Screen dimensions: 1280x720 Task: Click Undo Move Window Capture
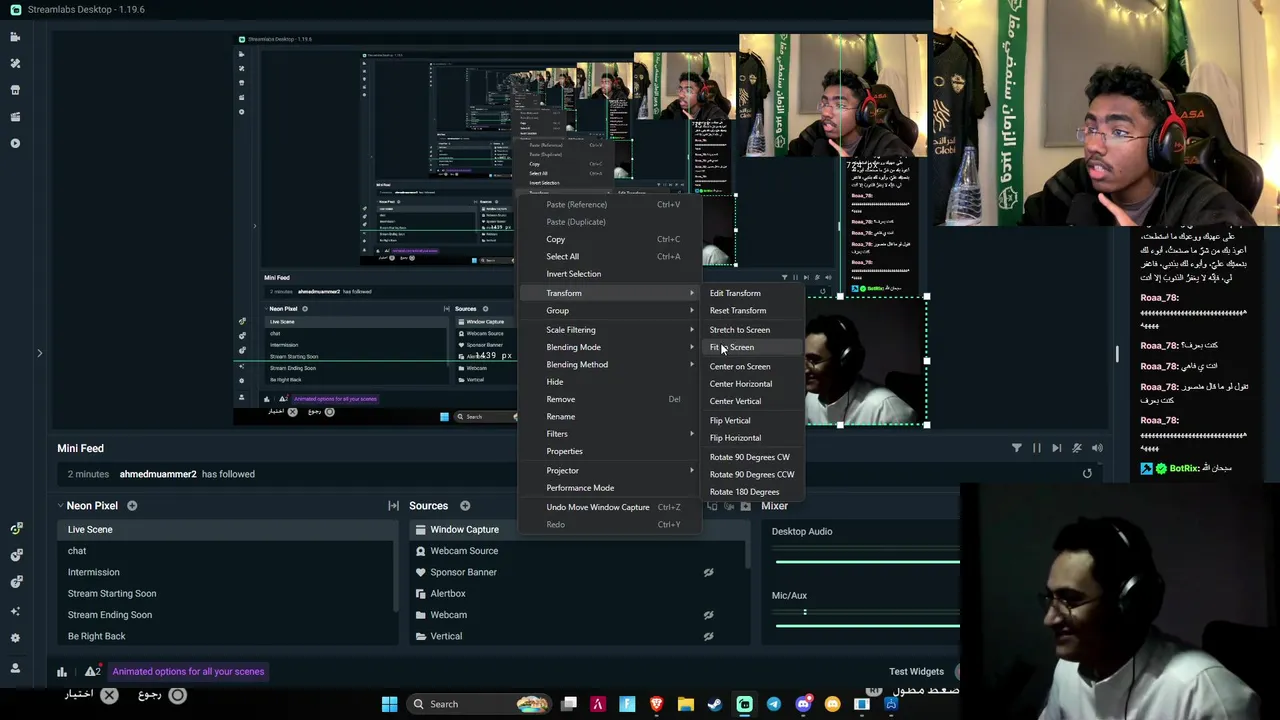pos(610,507)
